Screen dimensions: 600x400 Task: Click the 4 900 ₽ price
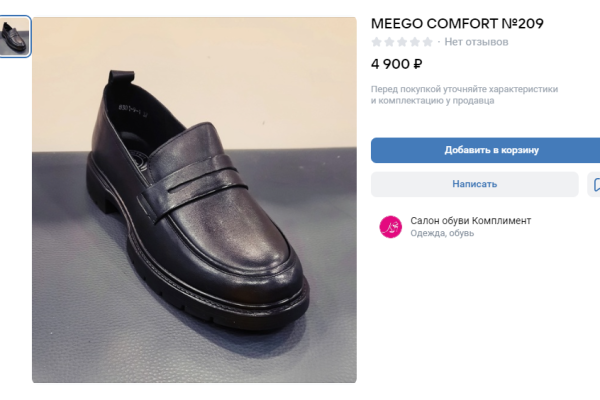[x=396, y=65]
